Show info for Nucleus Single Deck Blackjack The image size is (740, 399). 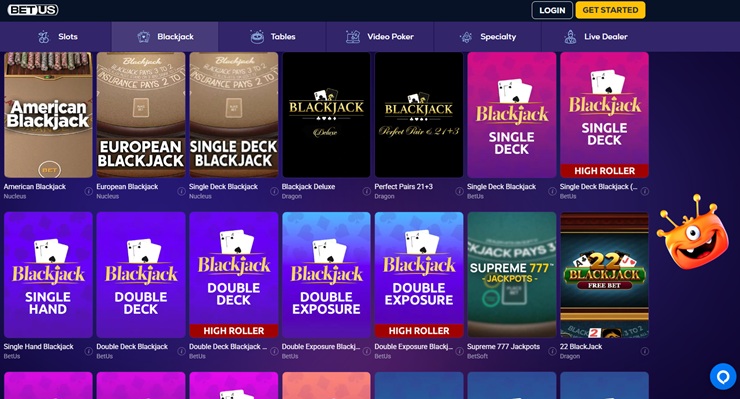[x=274, y=191]
